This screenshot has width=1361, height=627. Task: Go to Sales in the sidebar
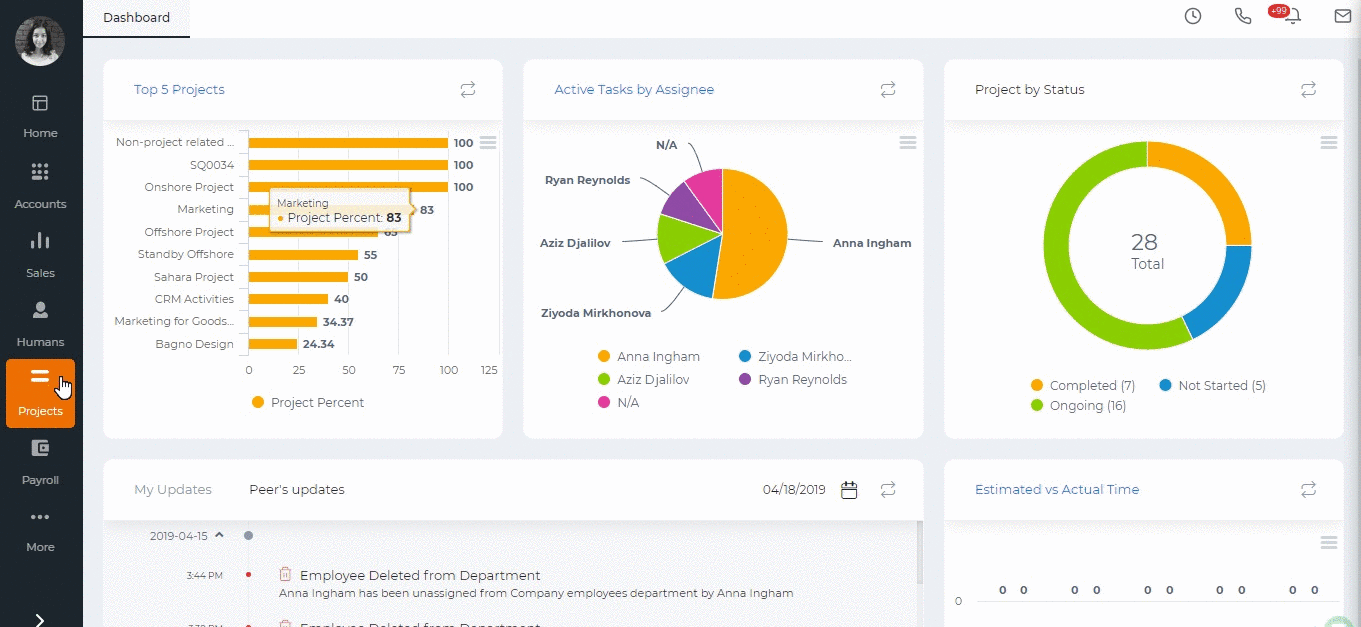pyautogui.click(x=40, y=255)
